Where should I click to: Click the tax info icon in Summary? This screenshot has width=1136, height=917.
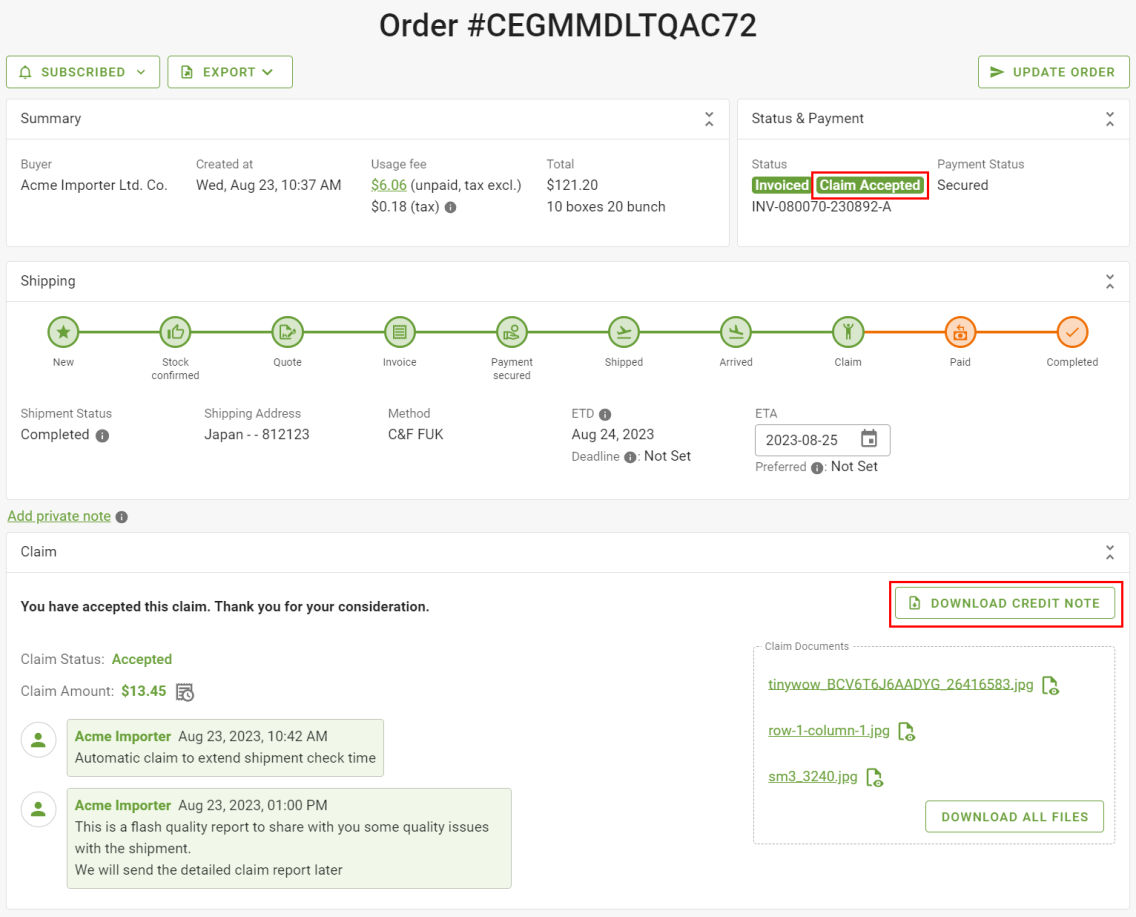pos(451,207)
